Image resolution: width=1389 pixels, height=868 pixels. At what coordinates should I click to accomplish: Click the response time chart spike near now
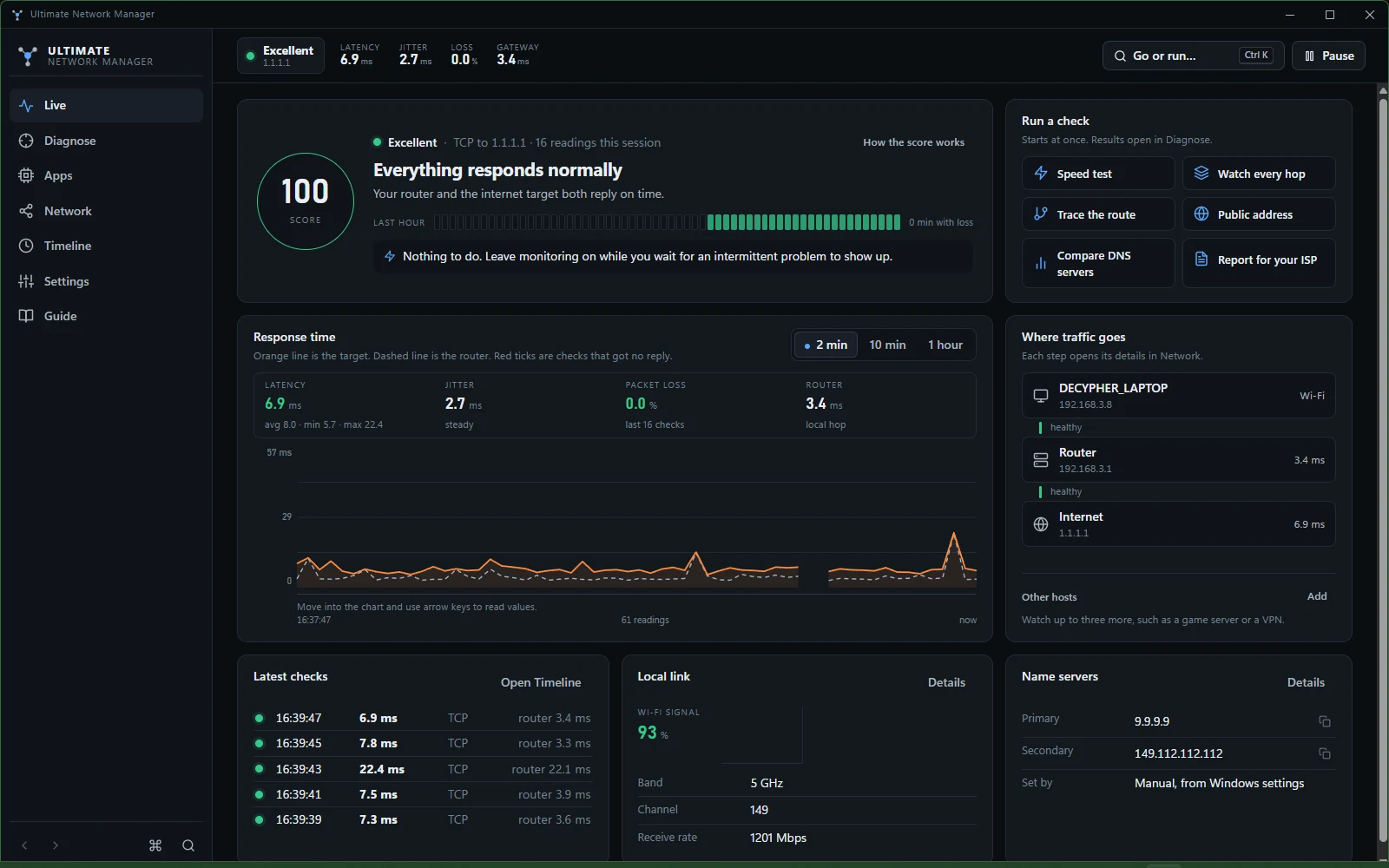click(x=954, y=535)
